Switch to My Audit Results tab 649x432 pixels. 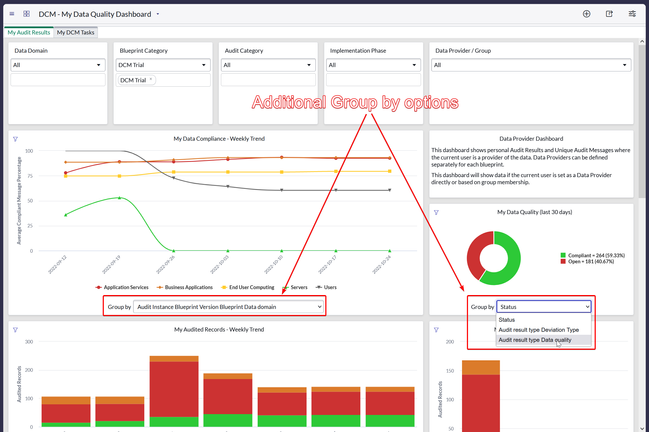[29, 32]
